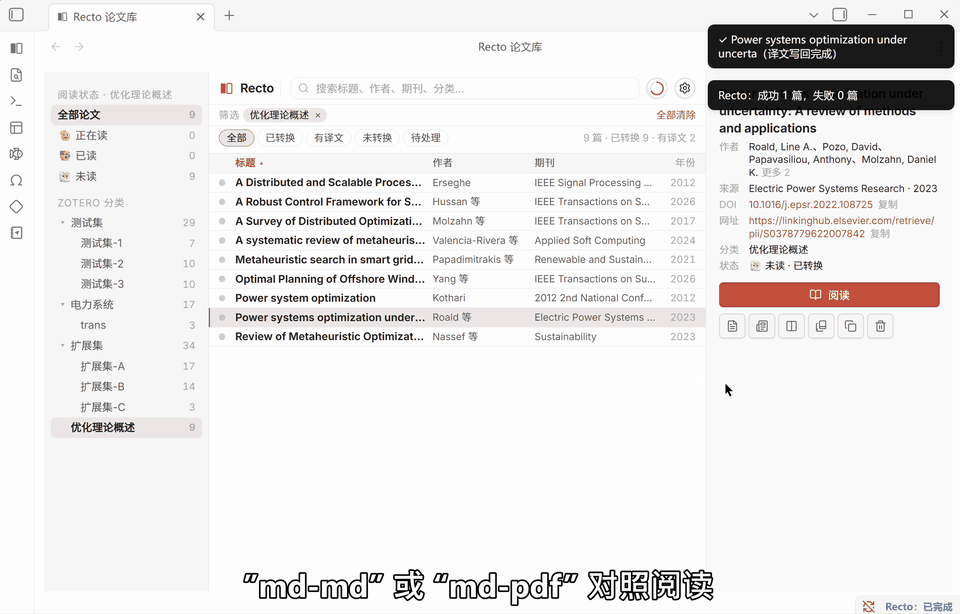The width and height of the screenshot is (960, 614).
Task: Open 测试集-2 category
Action: [126, 264]
